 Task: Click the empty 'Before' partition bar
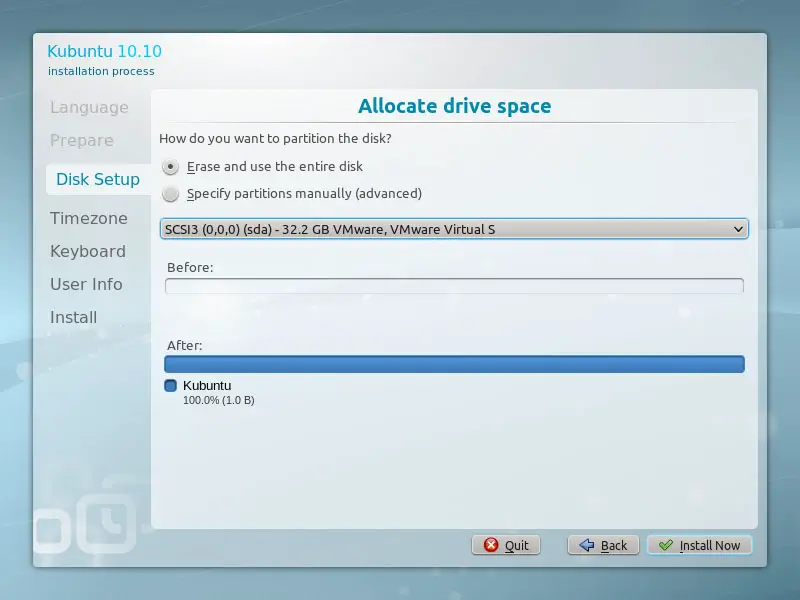tap(454, 286)
